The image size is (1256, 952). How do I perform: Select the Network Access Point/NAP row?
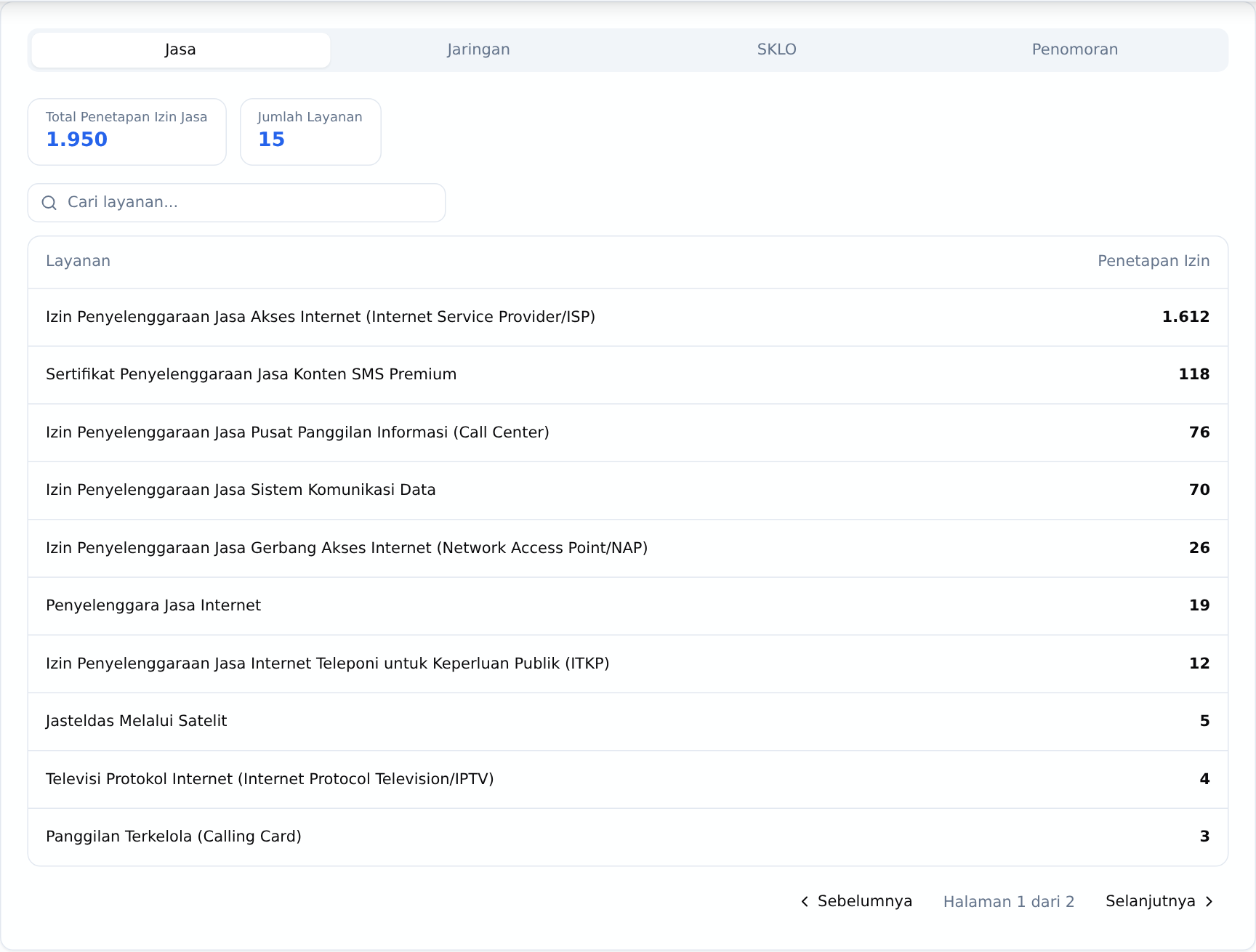click(628, 548)
